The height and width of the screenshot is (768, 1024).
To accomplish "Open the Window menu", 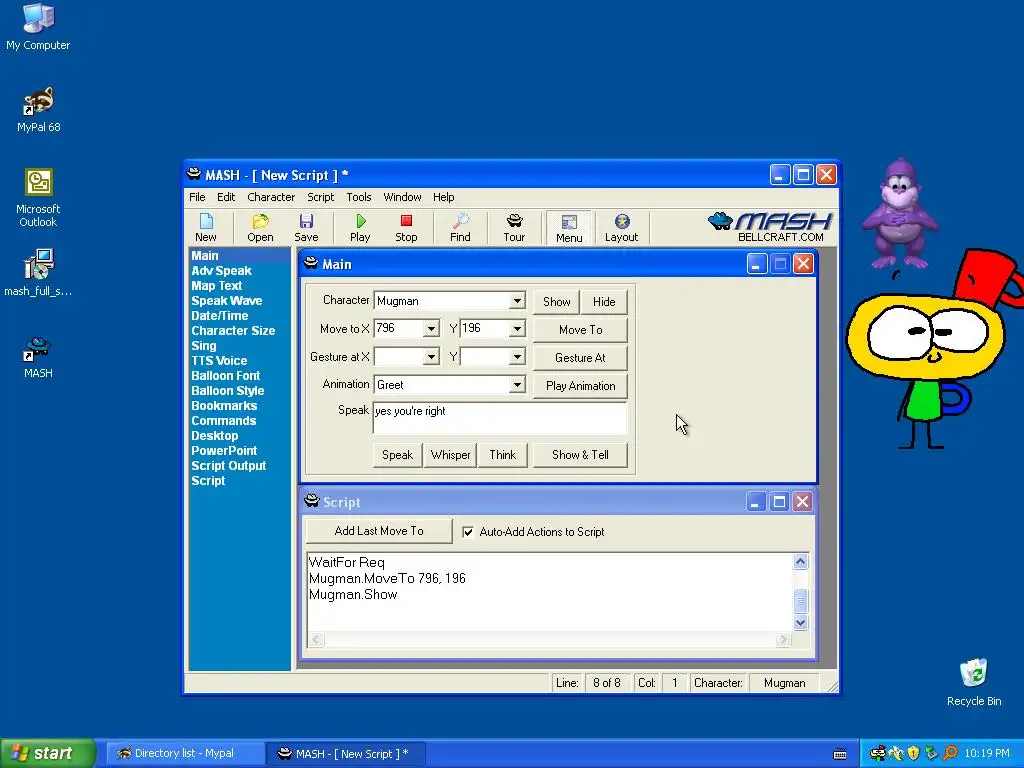I will click(x=402, y=197).
